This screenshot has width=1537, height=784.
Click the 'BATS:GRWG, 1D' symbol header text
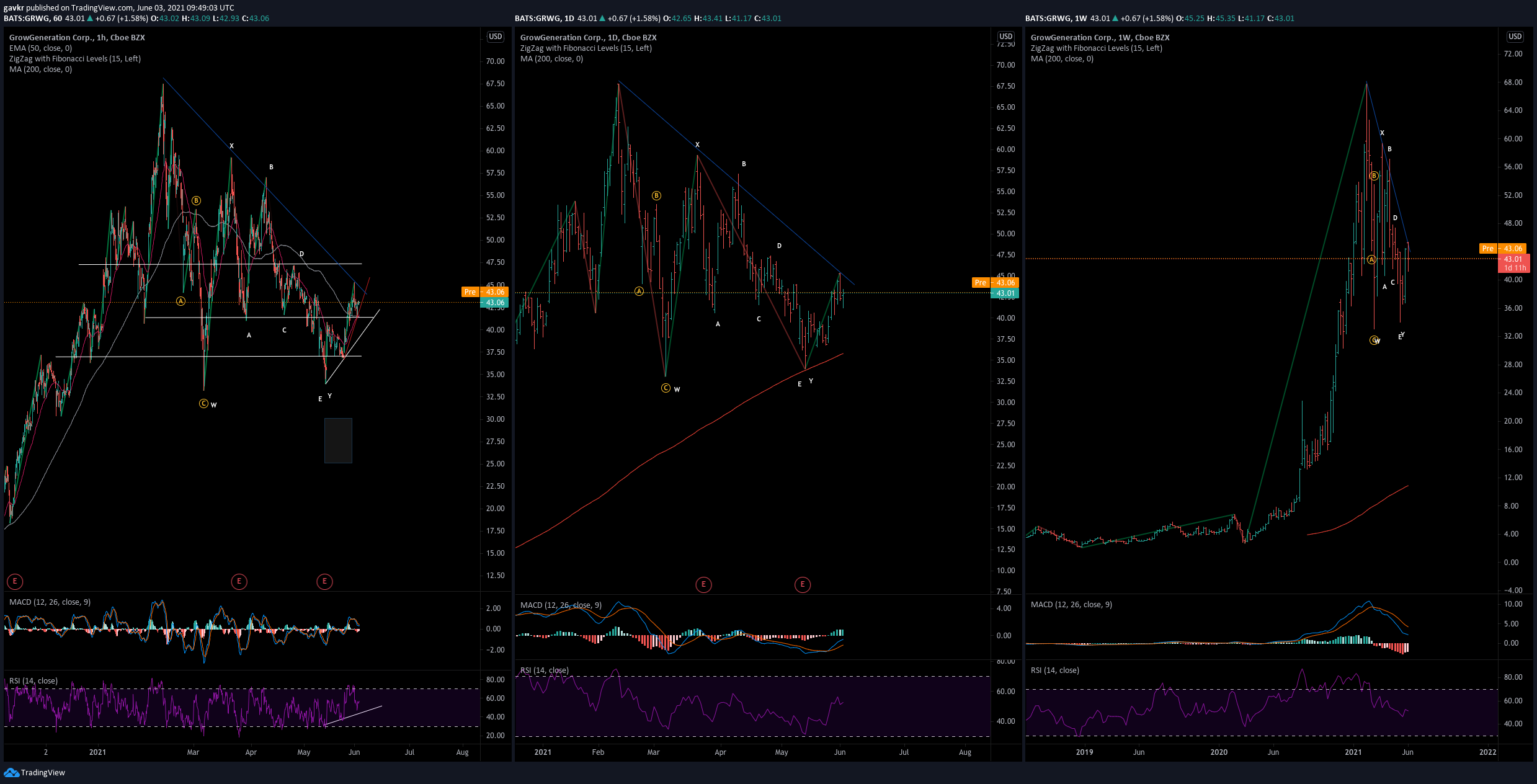pos(544,18)
